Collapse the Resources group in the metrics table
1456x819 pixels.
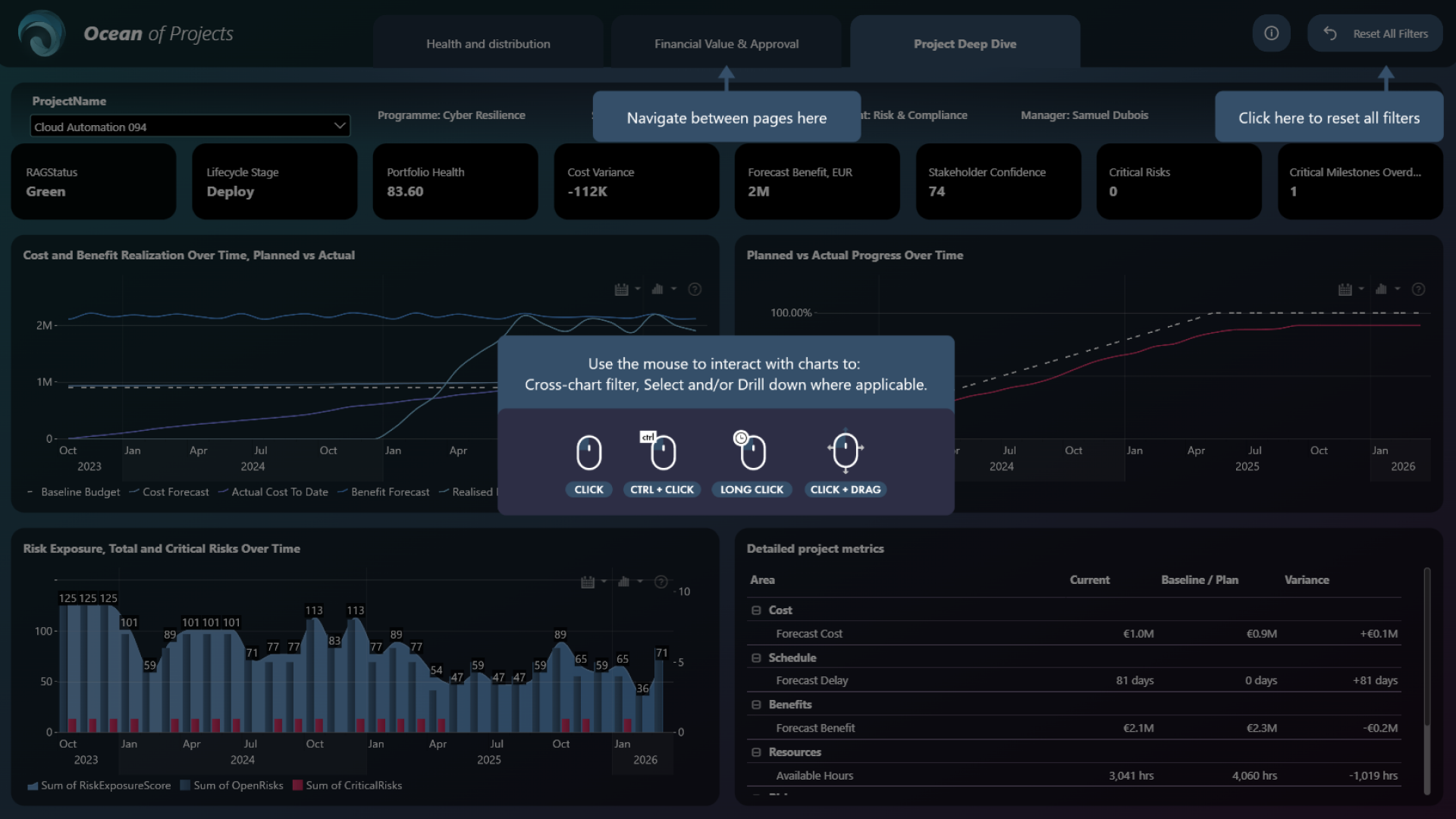point(756,752)
